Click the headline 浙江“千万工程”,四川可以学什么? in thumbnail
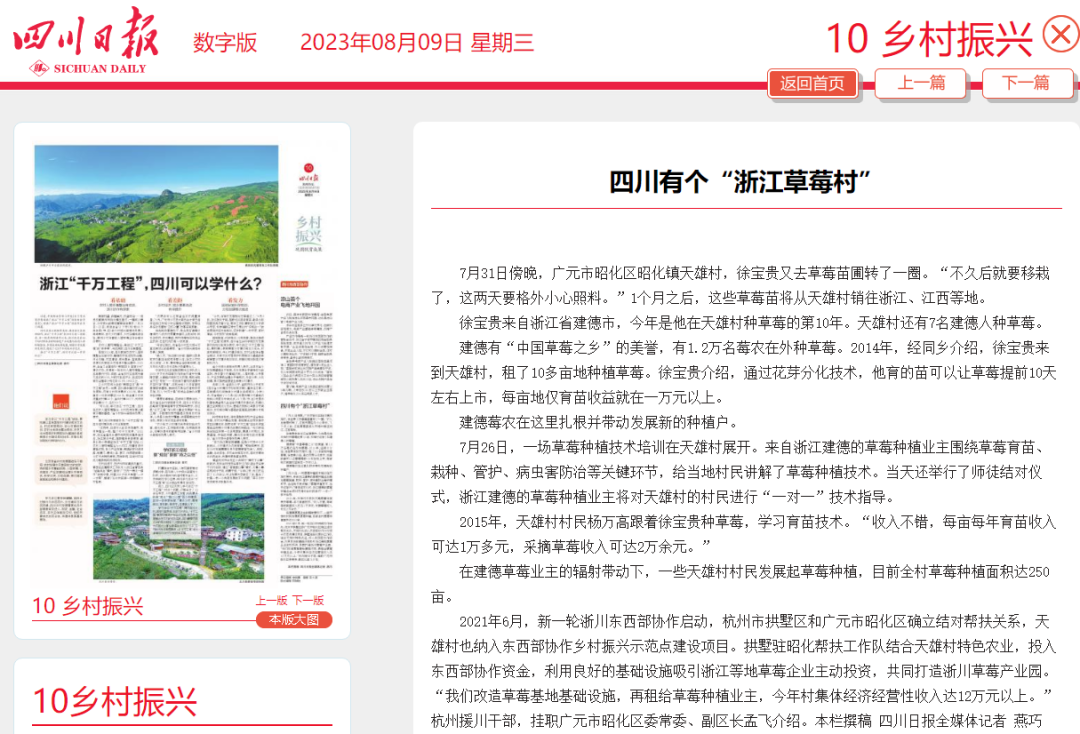This screenshot has width=1080, height=734. (151, 284)
